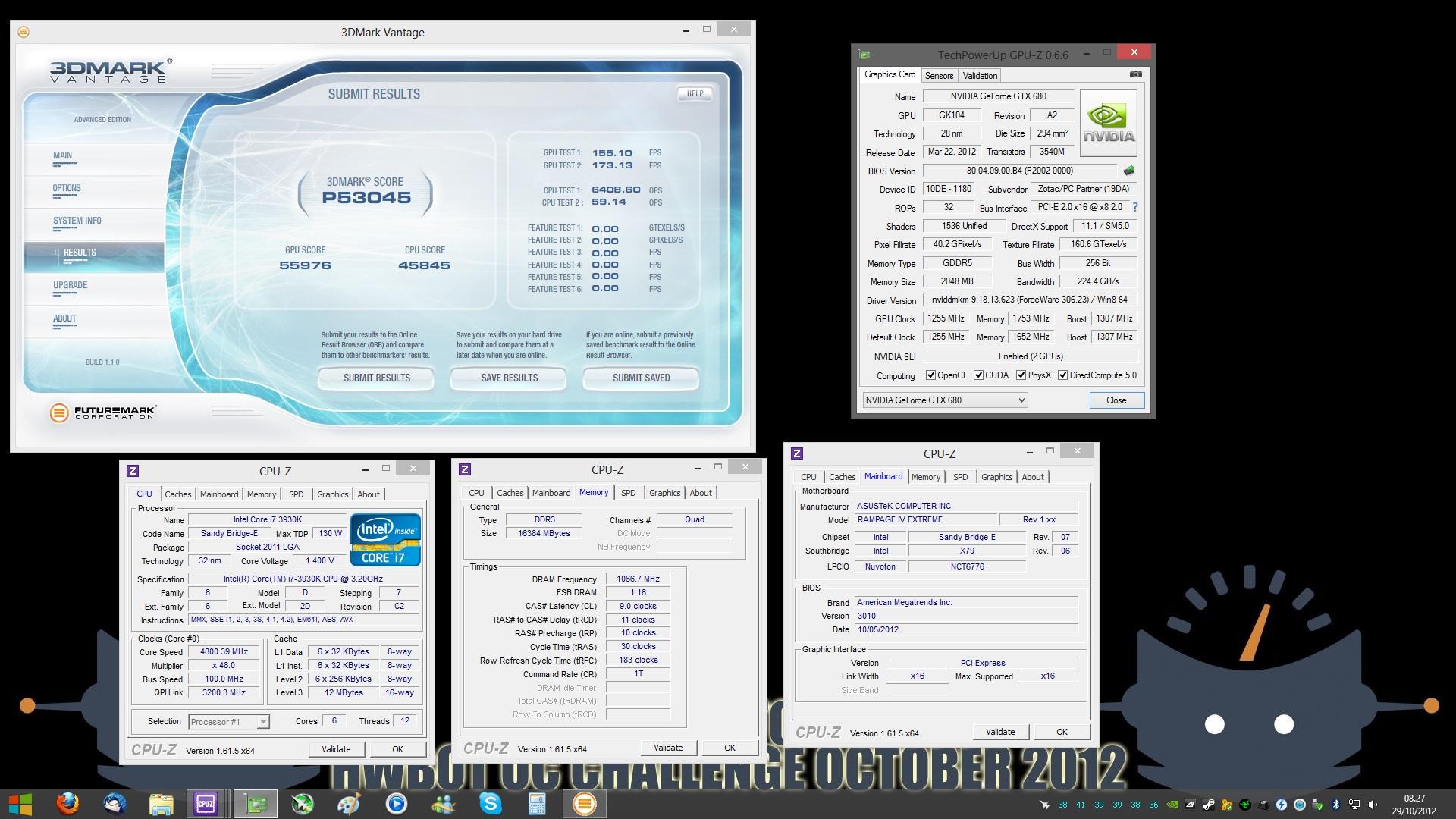Image resolution: width=1456 pixels, height=819 pixels.
Task: Click the Bluetooth tray icon
Action: (1336, 805)
